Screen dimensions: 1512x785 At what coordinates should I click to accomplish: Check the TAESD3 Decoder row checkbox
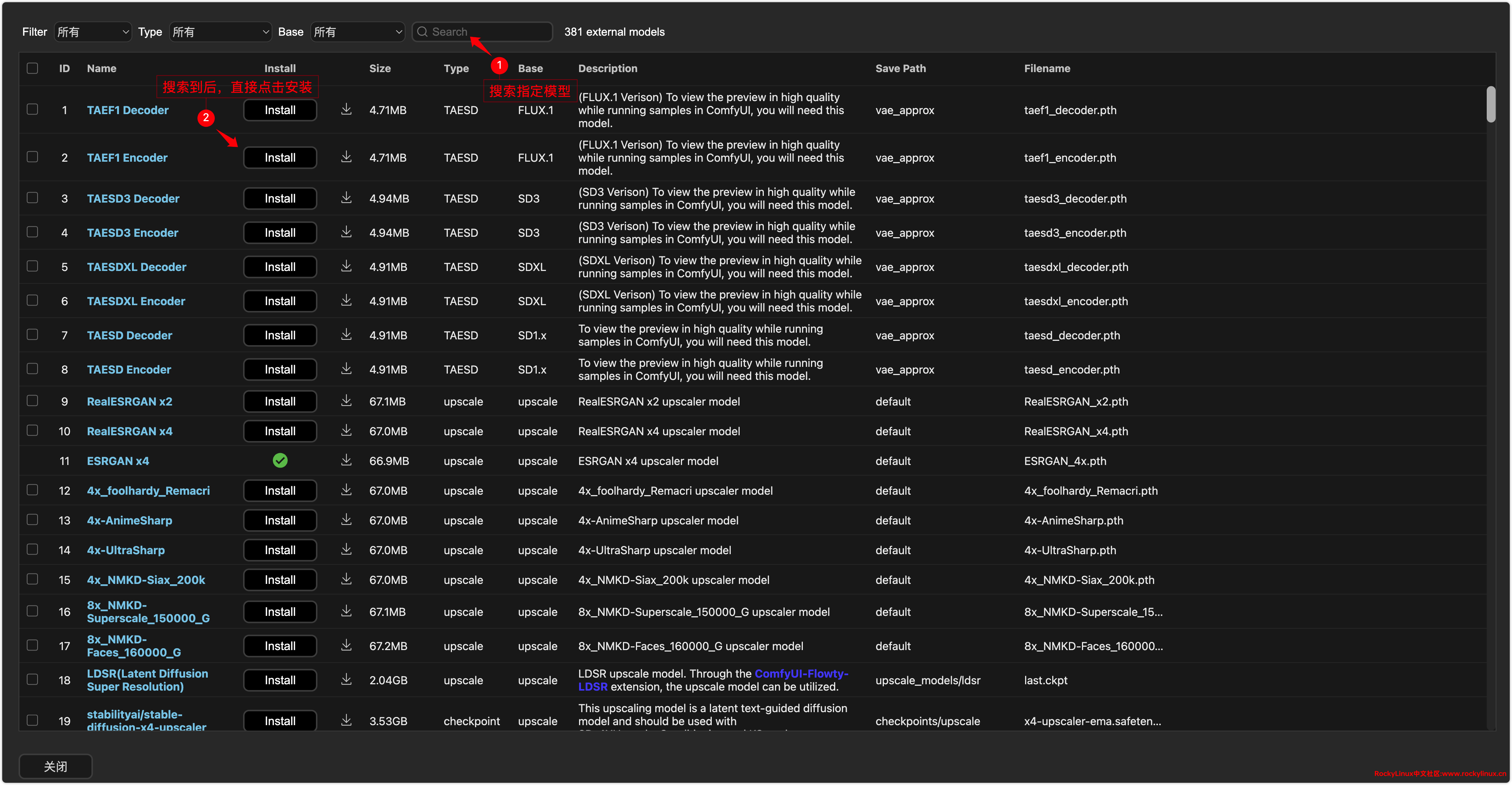coord(32,198)
